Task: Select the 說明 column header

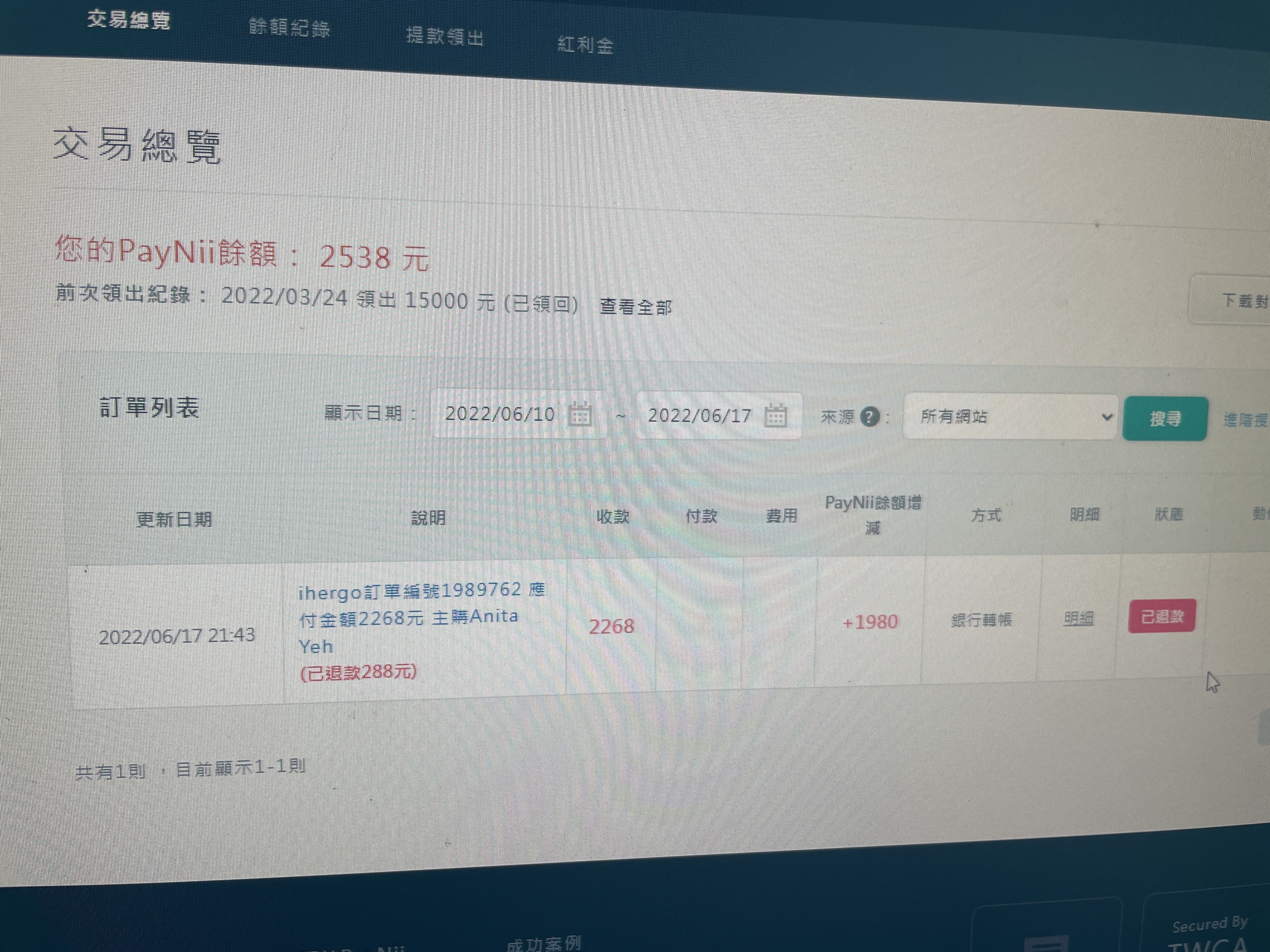Action: 428,518
